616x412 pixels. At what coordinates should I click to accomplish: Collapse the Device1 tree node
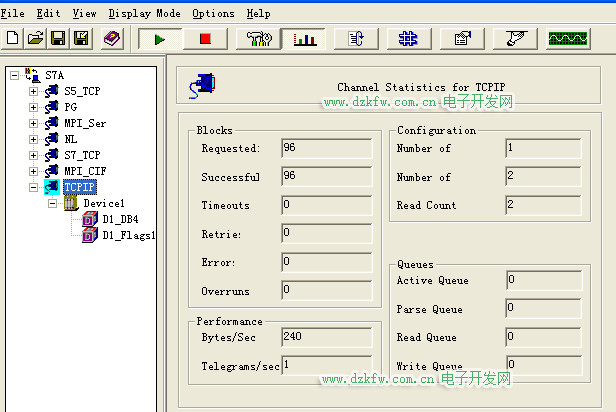click(x=52, y=203)
